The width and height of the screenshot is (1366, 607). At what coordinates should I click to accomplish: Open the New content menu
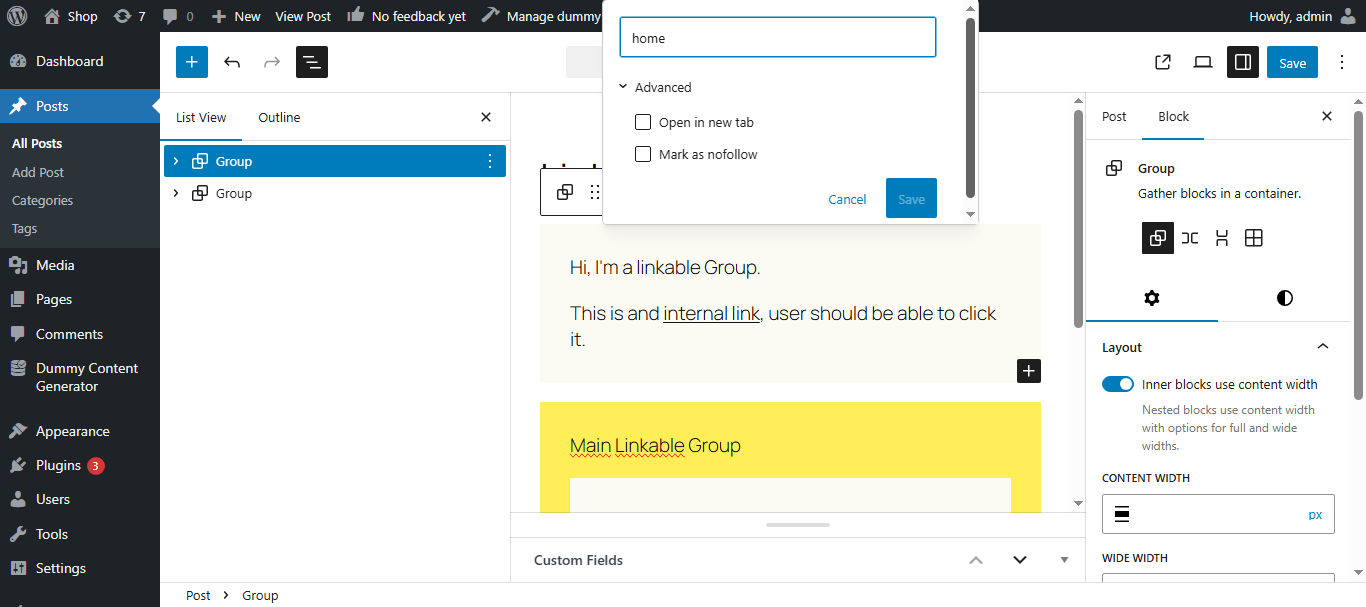(237, 16)
